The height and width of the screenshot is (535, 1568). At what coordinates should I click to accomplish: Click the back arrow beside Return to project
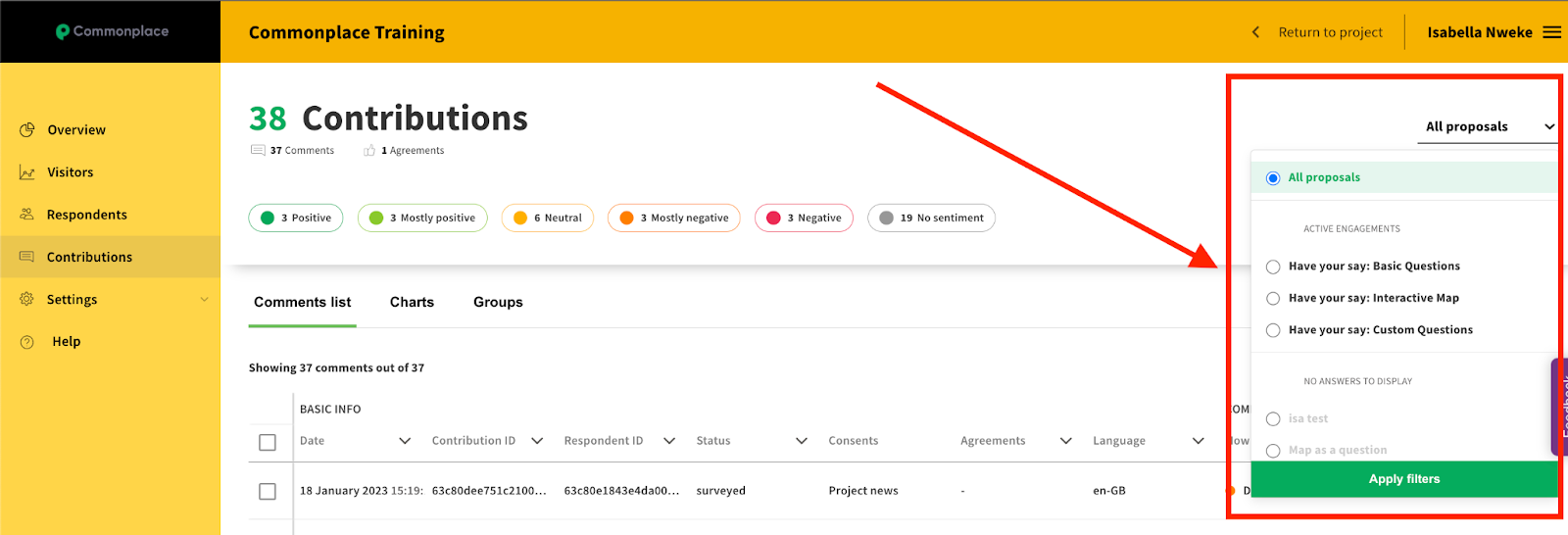1255,32
